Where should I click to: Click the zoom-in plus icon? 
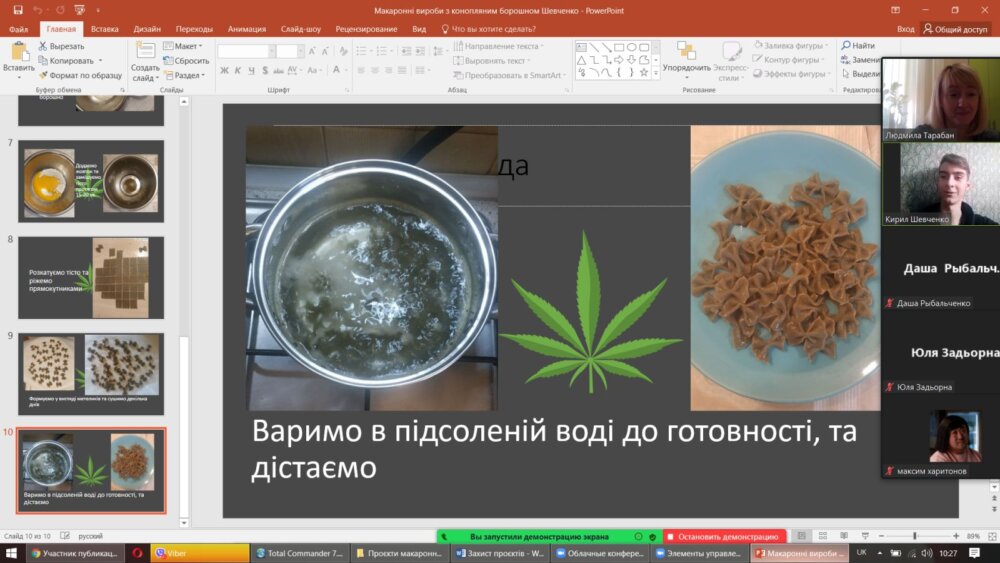tap(956, 536)
